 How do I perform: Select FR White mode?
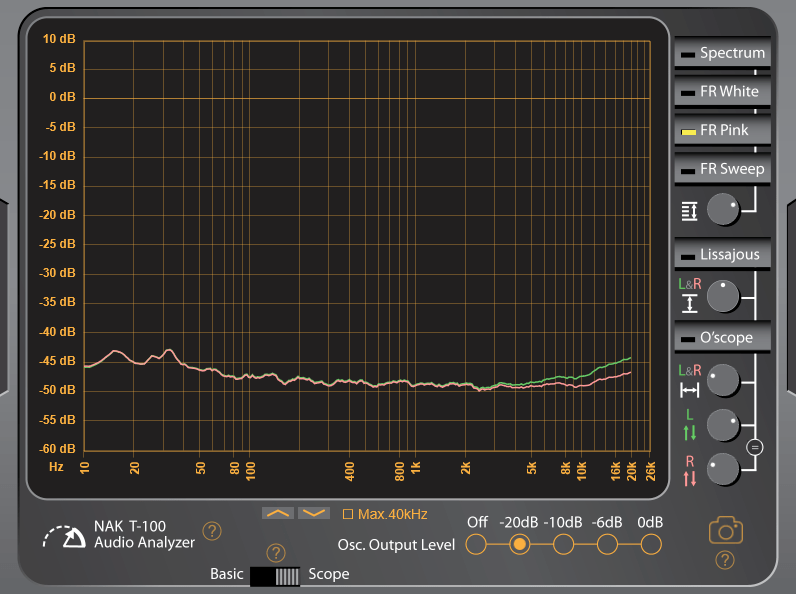(722, 91)
